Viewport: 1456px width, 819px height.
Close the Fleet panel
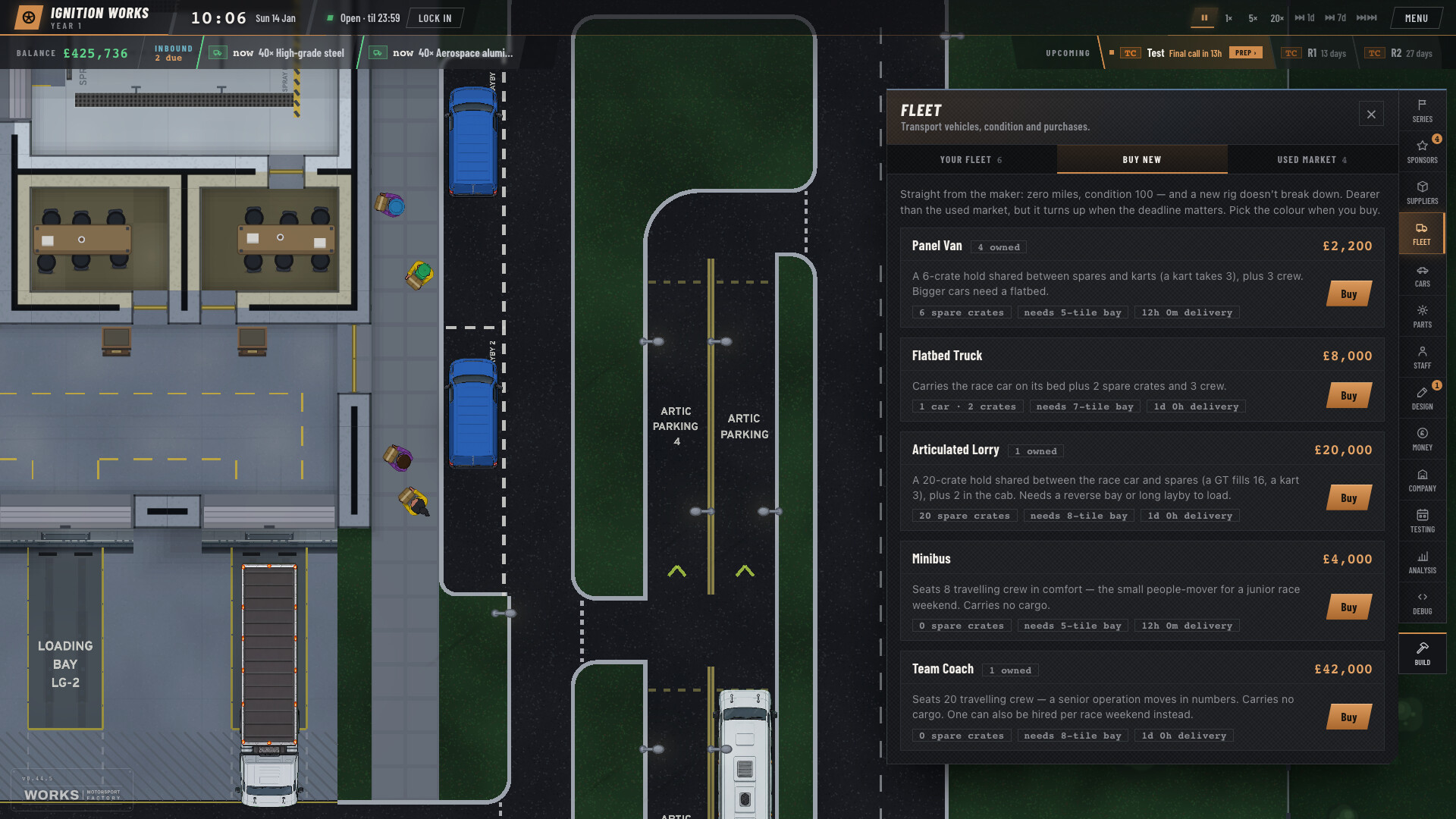(1371, 115)
